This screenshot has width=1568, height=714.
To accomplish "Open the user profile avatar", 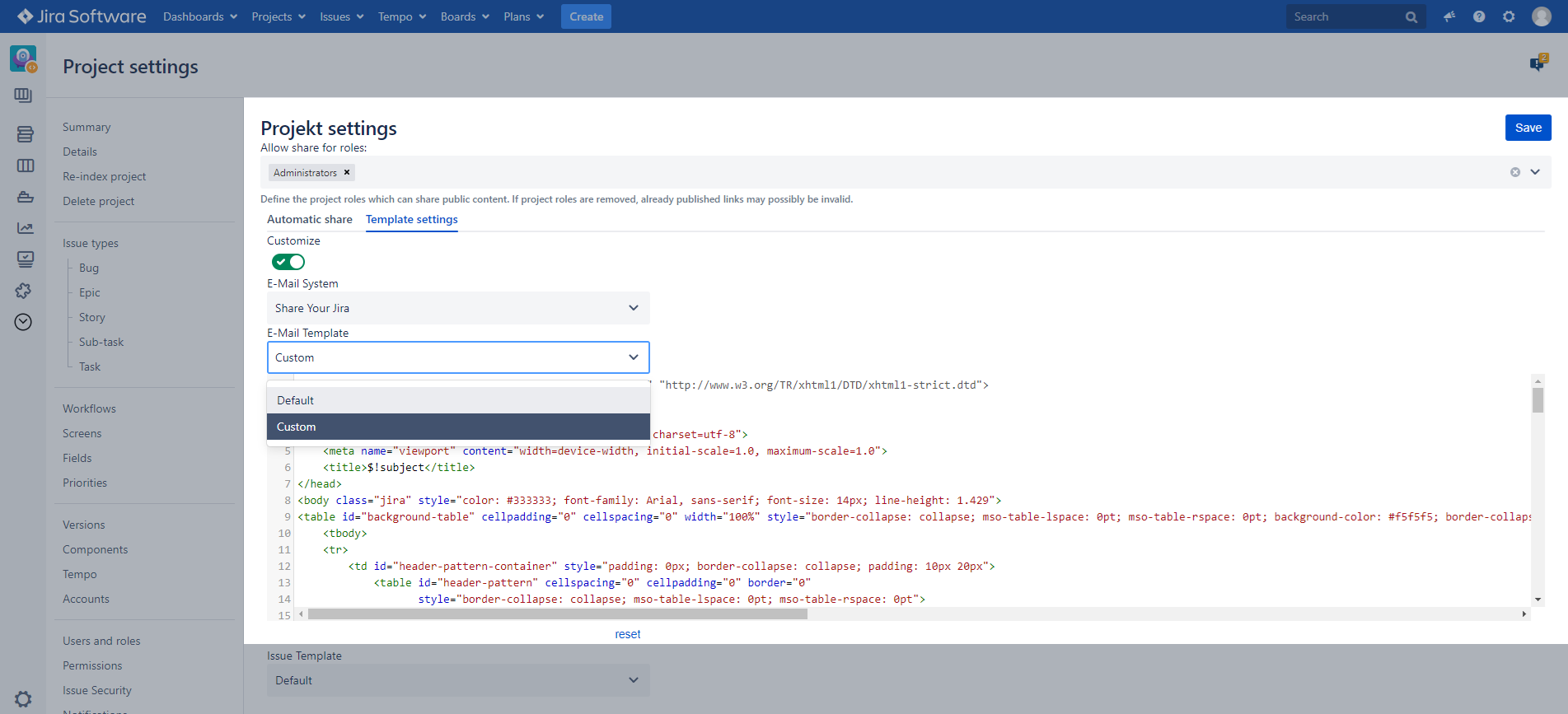I will [1541, 16].
